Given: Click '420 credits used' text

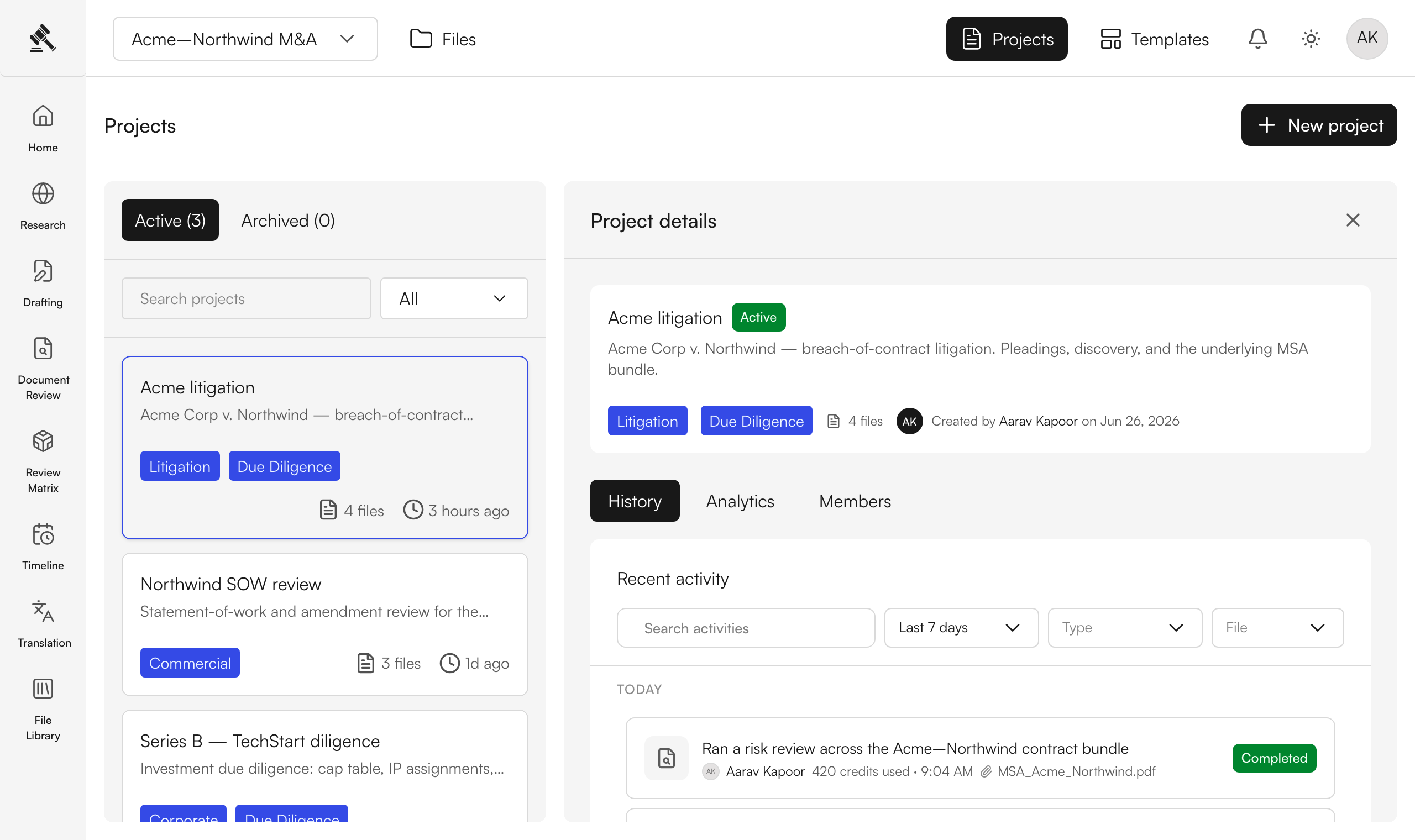Looking at the screenshot, I should coord(860,771).
